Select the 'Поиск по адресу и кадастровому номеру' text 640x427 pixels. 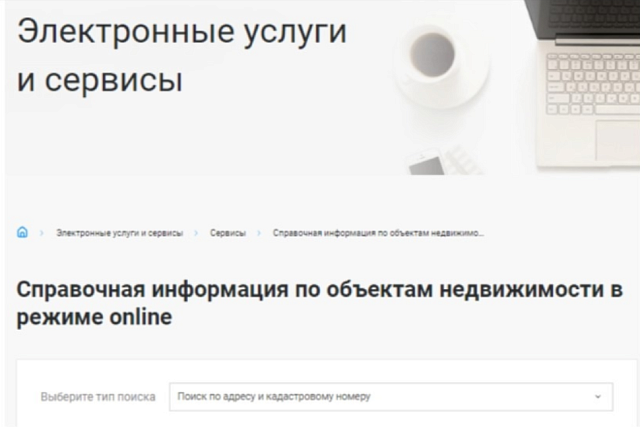click(x=274, y=396)
